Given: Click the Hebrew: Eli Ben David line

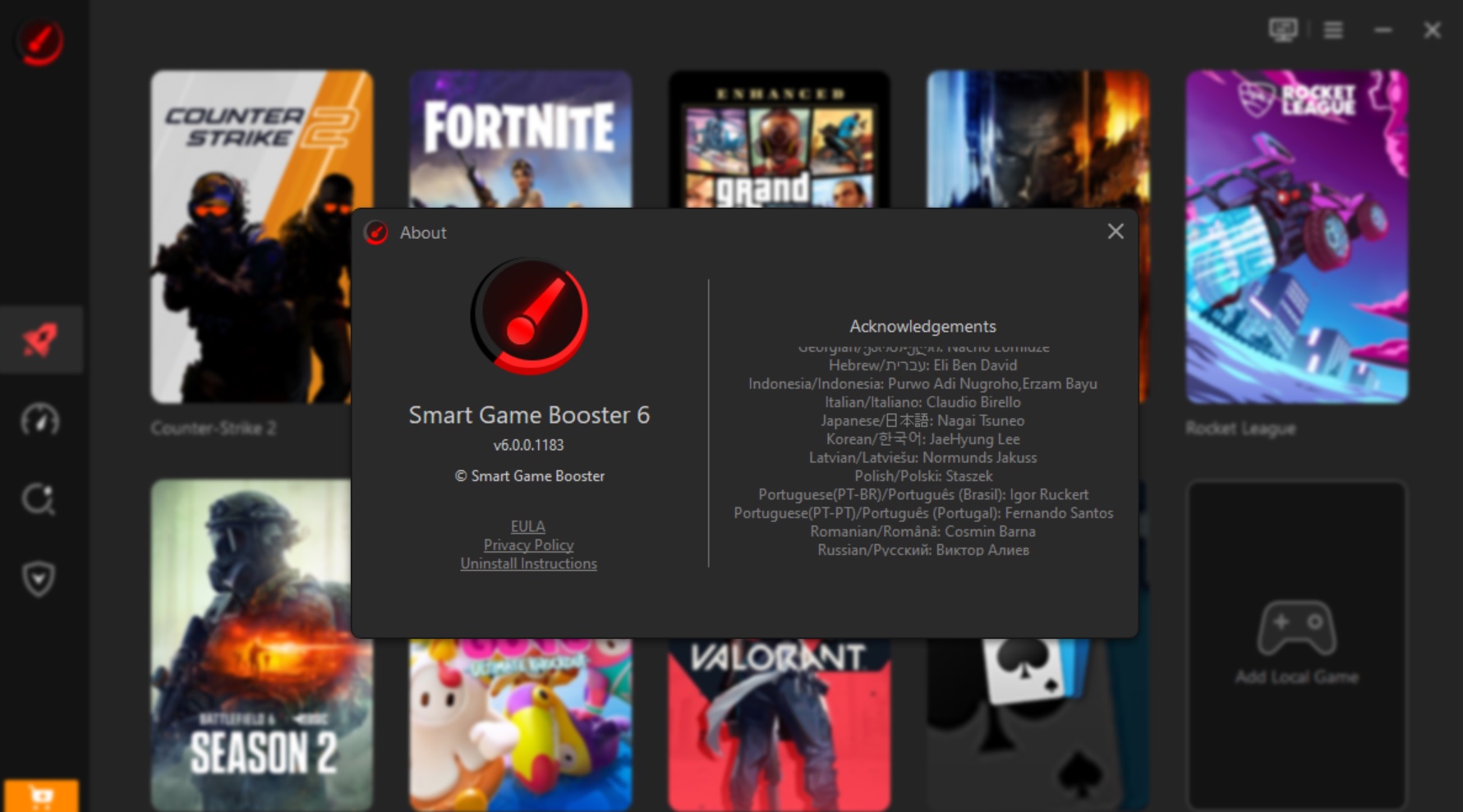Looking at the screenshot, I should coord(922,365).
